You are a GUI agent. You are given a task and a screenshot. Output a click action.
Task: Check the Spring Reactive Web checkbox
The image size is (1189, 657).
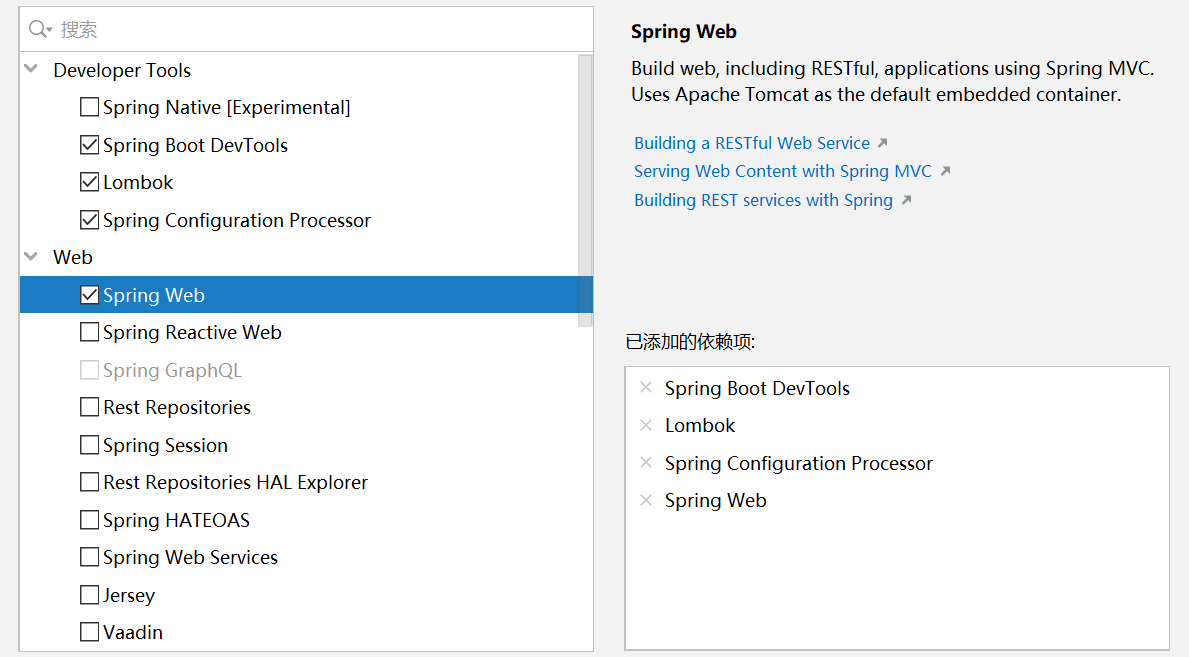pyautogui.click(x=89, y=332)
